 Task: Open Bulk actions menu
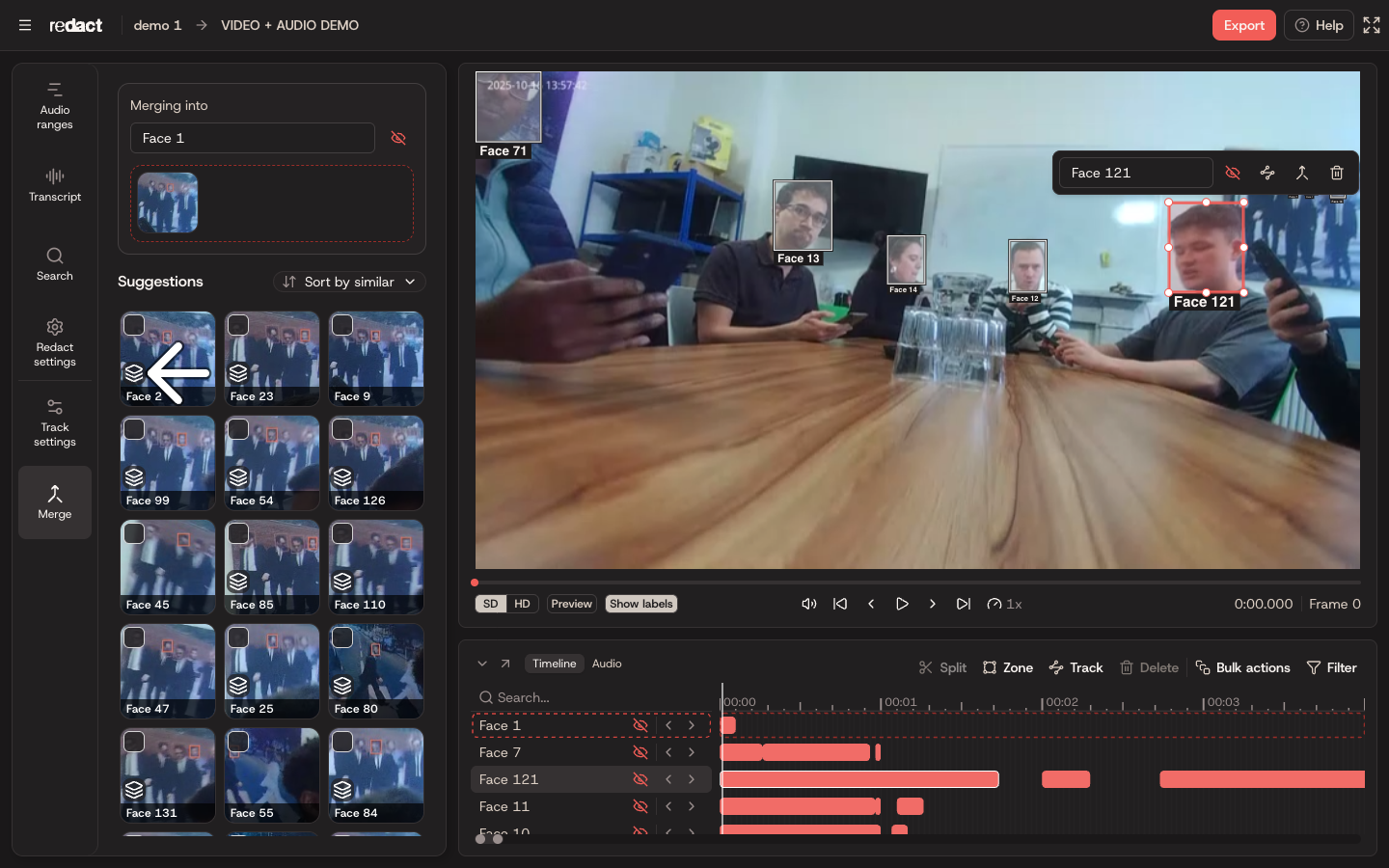click(x=1242, y=667)
